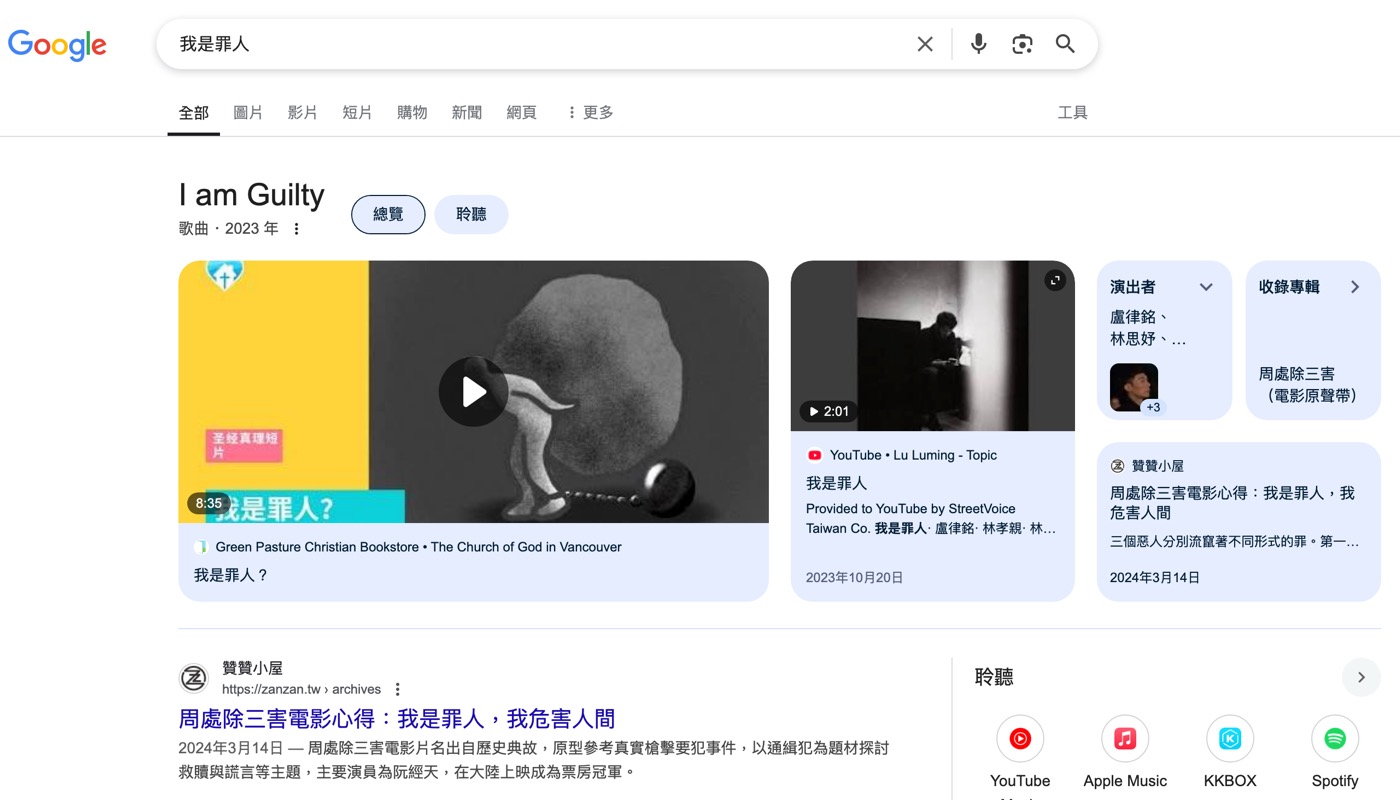This screenshot has height=800, width=1400.
Task: Expand the 演出者 dropdown chevron
Action: (x=1206, y=287)
